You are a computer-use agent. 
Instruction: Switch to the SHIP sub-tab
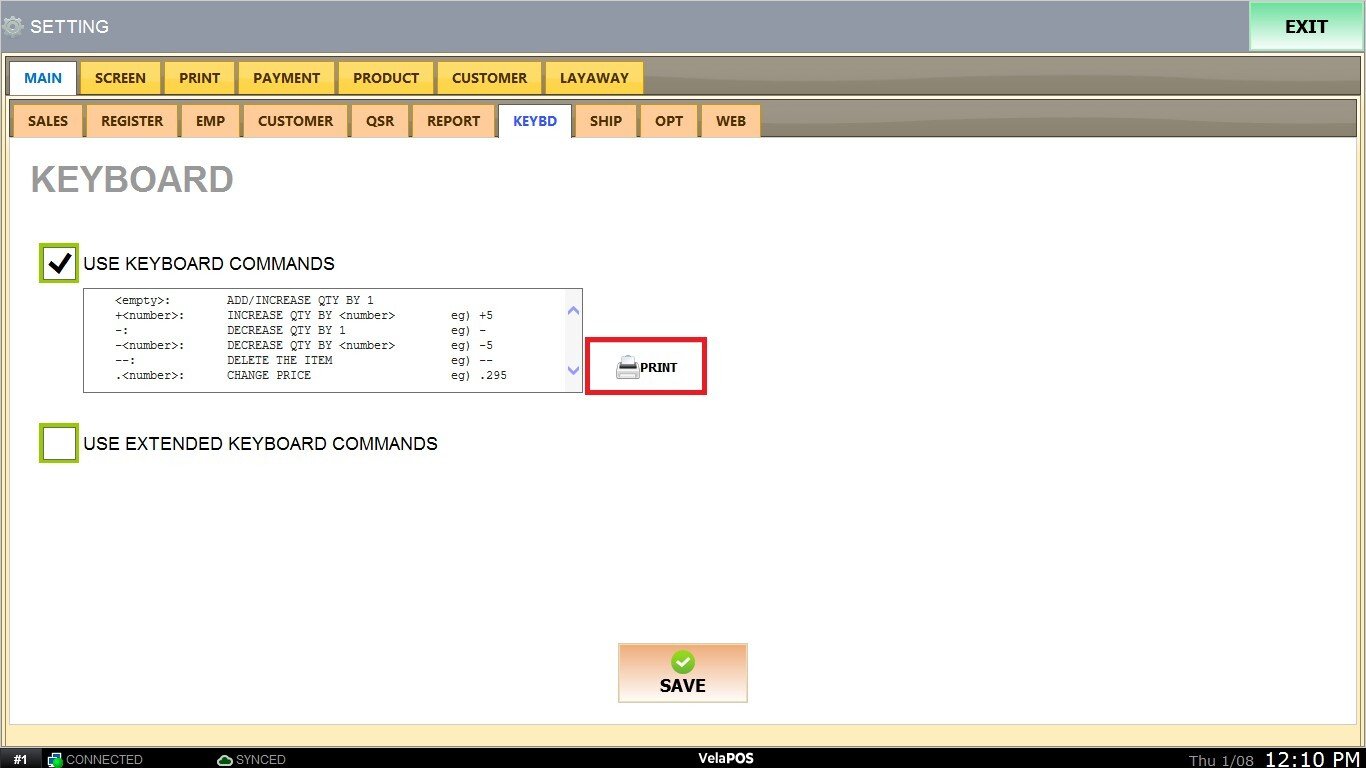click(x=606, y=121)
